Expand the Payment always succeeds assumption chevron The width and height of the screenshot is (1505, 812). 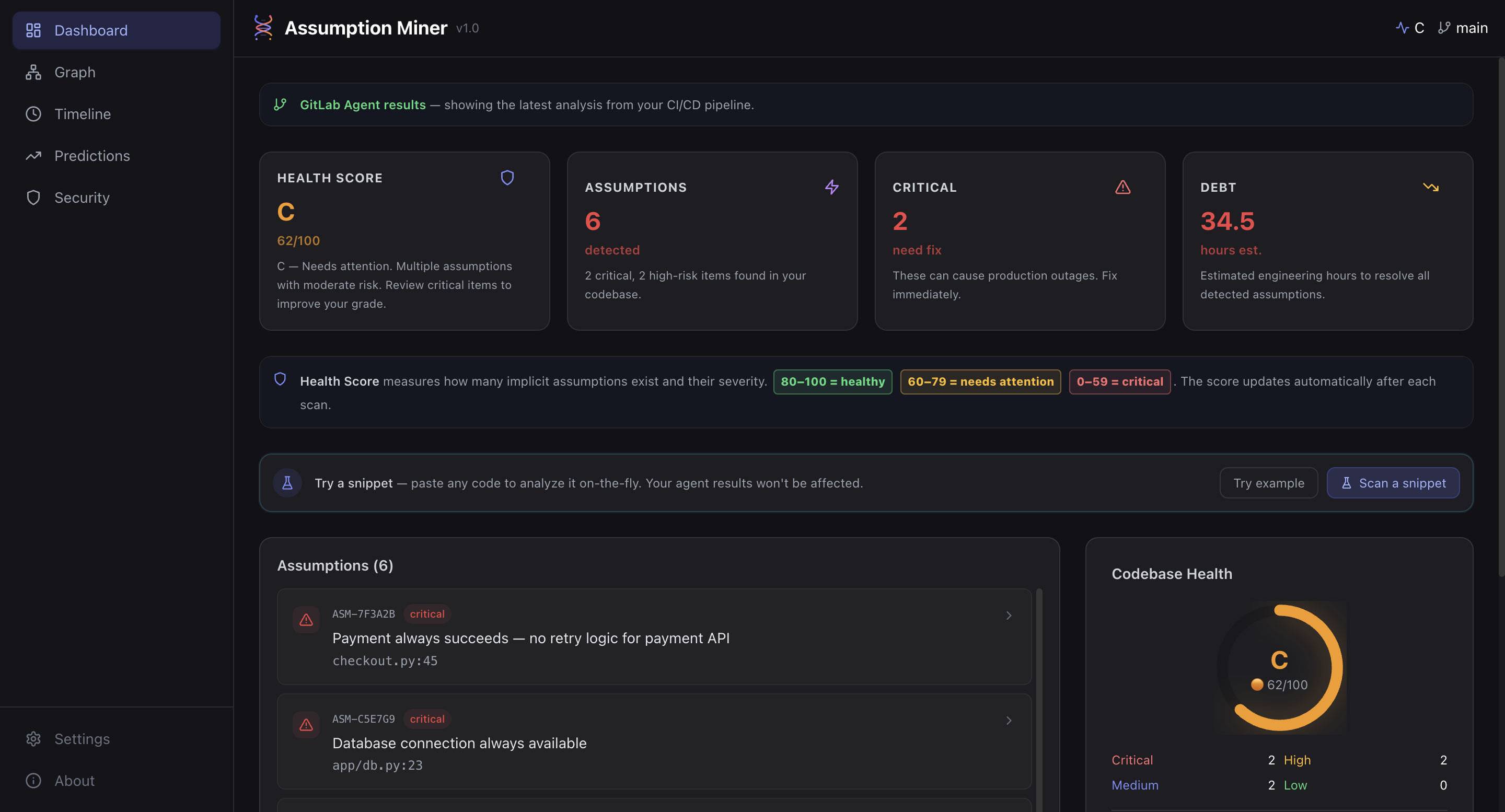click(x=1009, y=615)
